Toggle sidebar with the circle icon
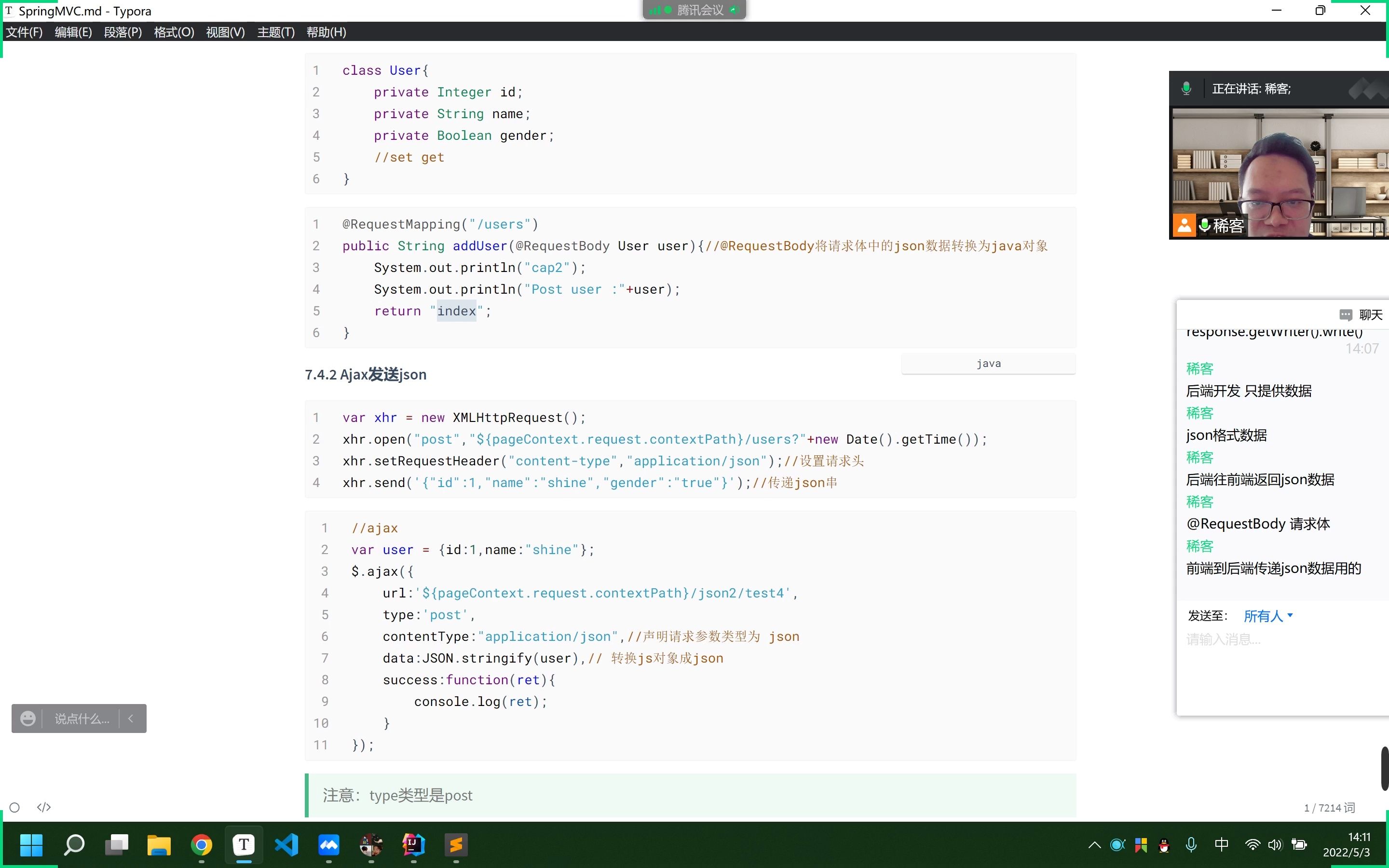The image size is (1389, 868). pyautogui.click(x=15, y=808)
